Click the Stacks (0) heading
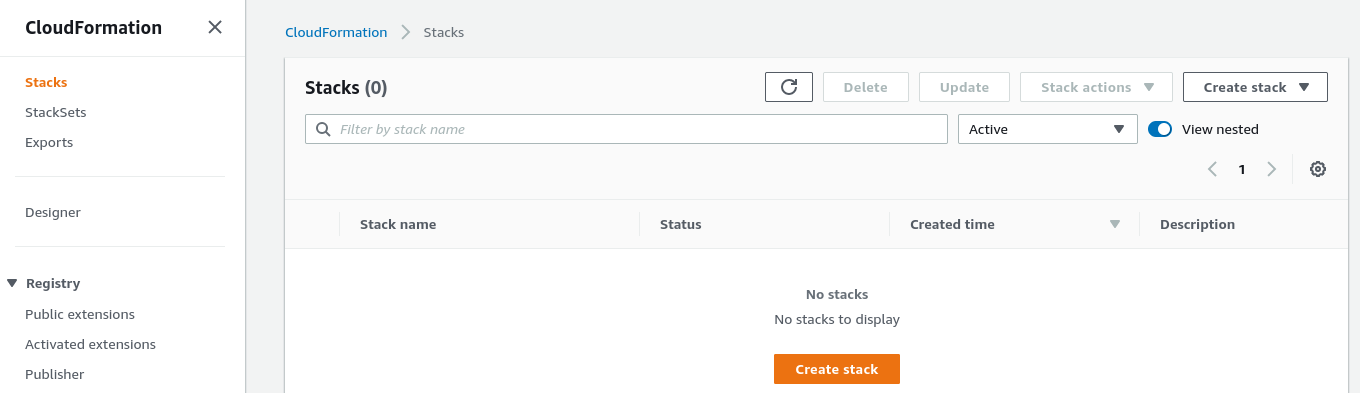 click(x=346, y=87)
